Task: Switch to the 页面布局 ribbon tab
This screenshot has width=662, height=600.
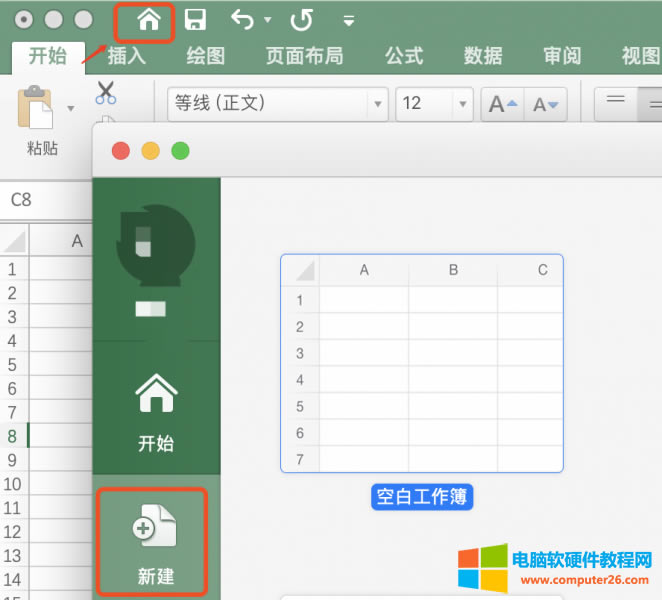Action: [304, 56]
